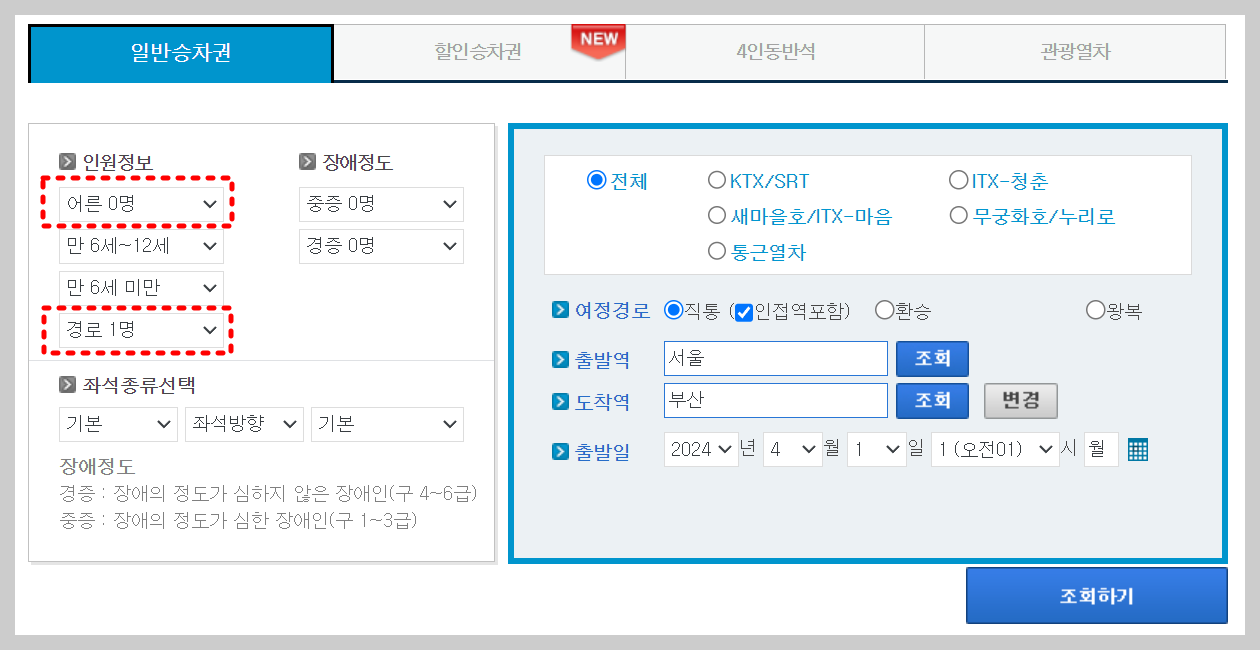Open the 어른 0명 adult count dropdown

click(141, 203)
